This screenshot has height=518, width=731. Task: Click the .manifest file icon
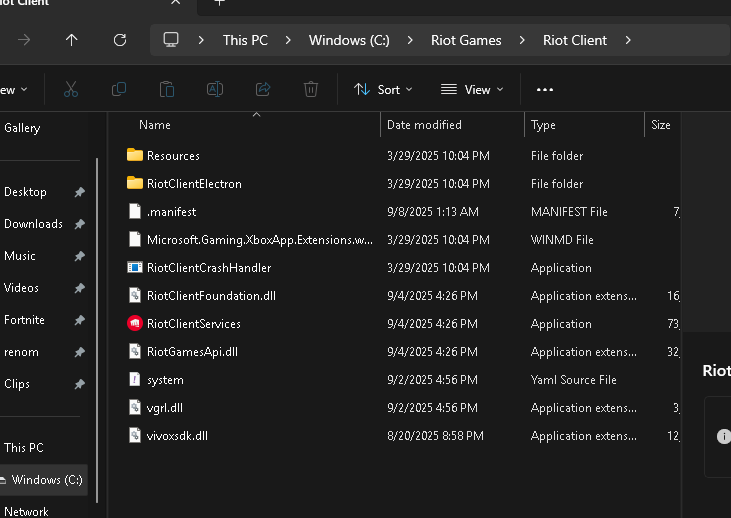(135, 211)
